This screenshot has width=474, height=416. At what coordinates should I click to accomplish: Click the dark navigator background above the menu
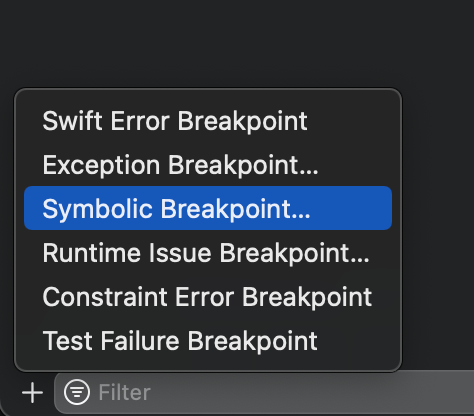click(237, 43)
